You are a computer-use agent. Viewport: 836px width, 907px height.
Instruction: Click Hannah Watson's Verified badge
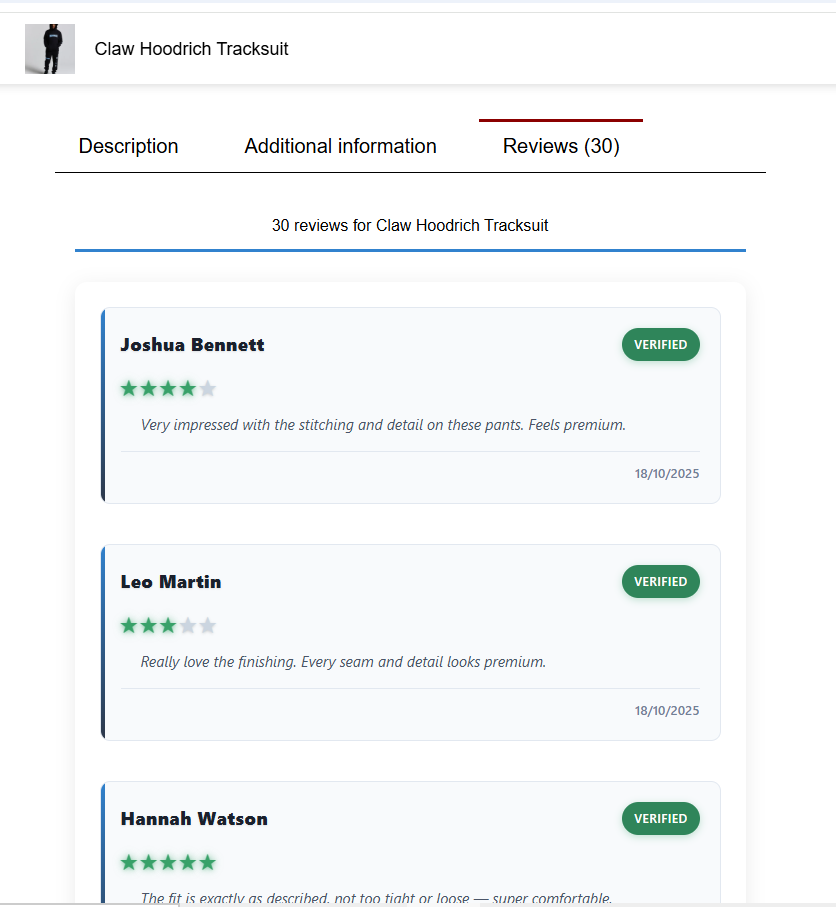pos(660,819)
